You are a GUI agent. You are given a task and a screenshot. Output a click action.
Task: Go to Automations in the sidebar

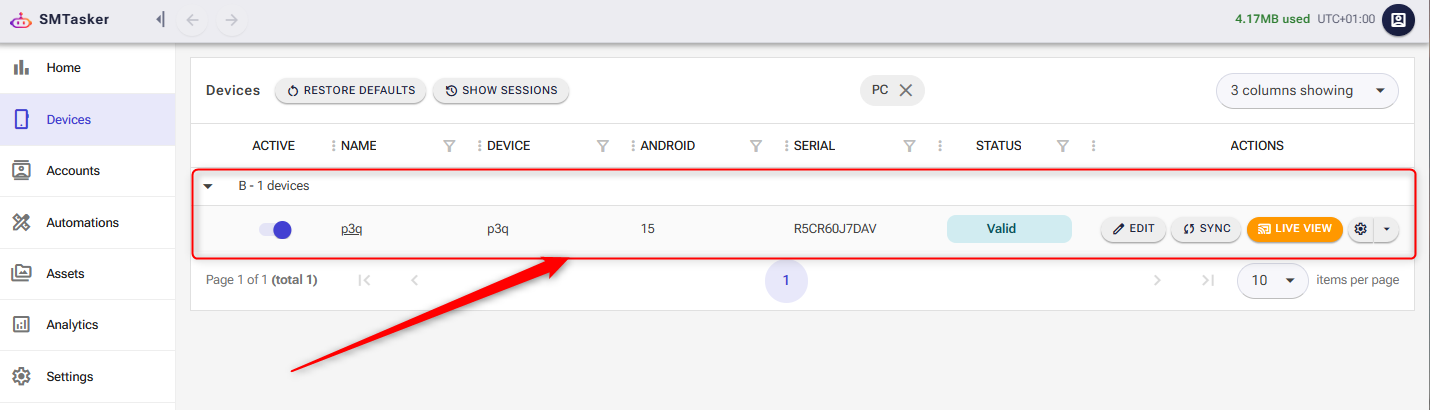tap(82, 223)
